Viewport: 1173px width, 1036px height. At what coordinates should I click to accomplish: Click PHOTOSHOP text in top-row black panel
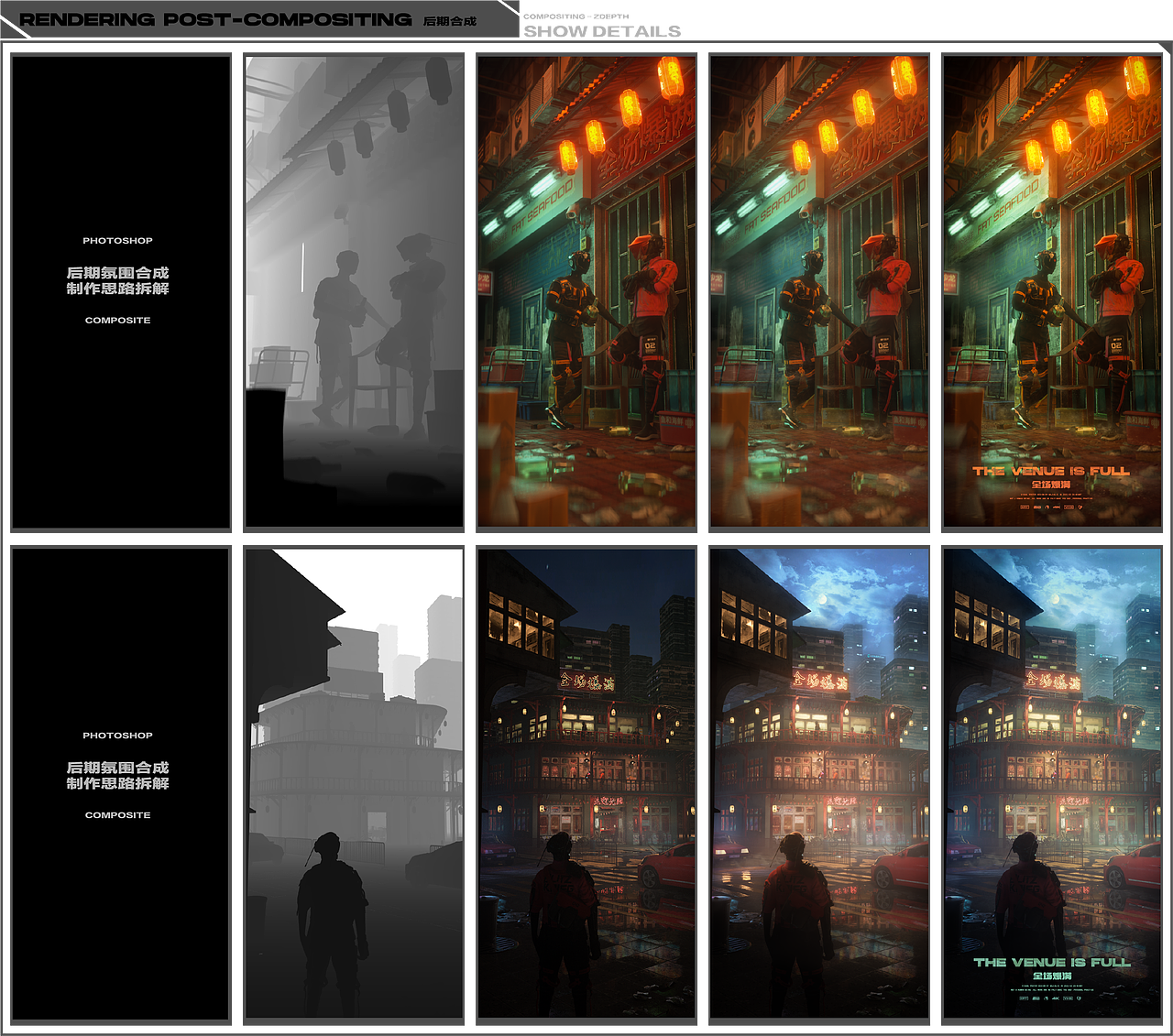[117, 241]
